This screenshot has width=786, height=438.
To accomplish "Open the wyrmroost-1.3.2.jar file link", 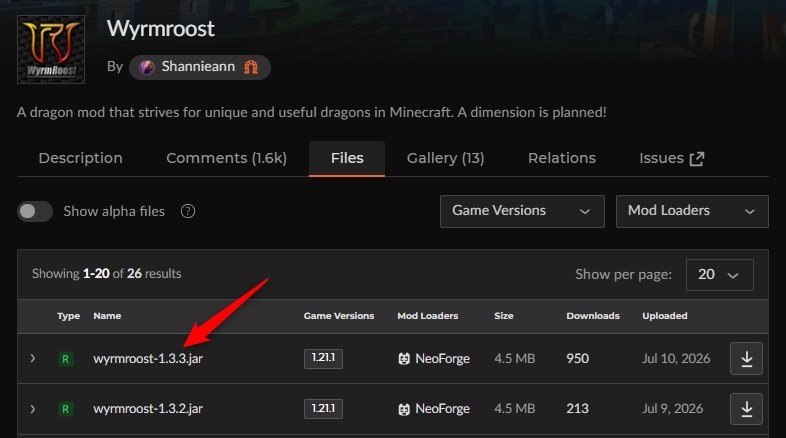I will 148,409.
